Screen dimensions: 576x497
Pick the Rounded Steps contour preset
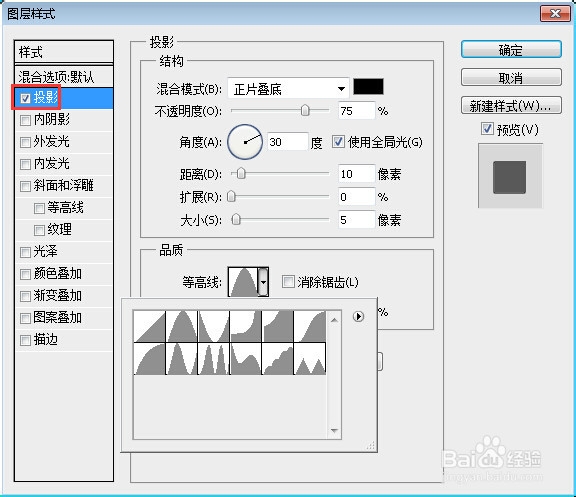click(277, 359)
